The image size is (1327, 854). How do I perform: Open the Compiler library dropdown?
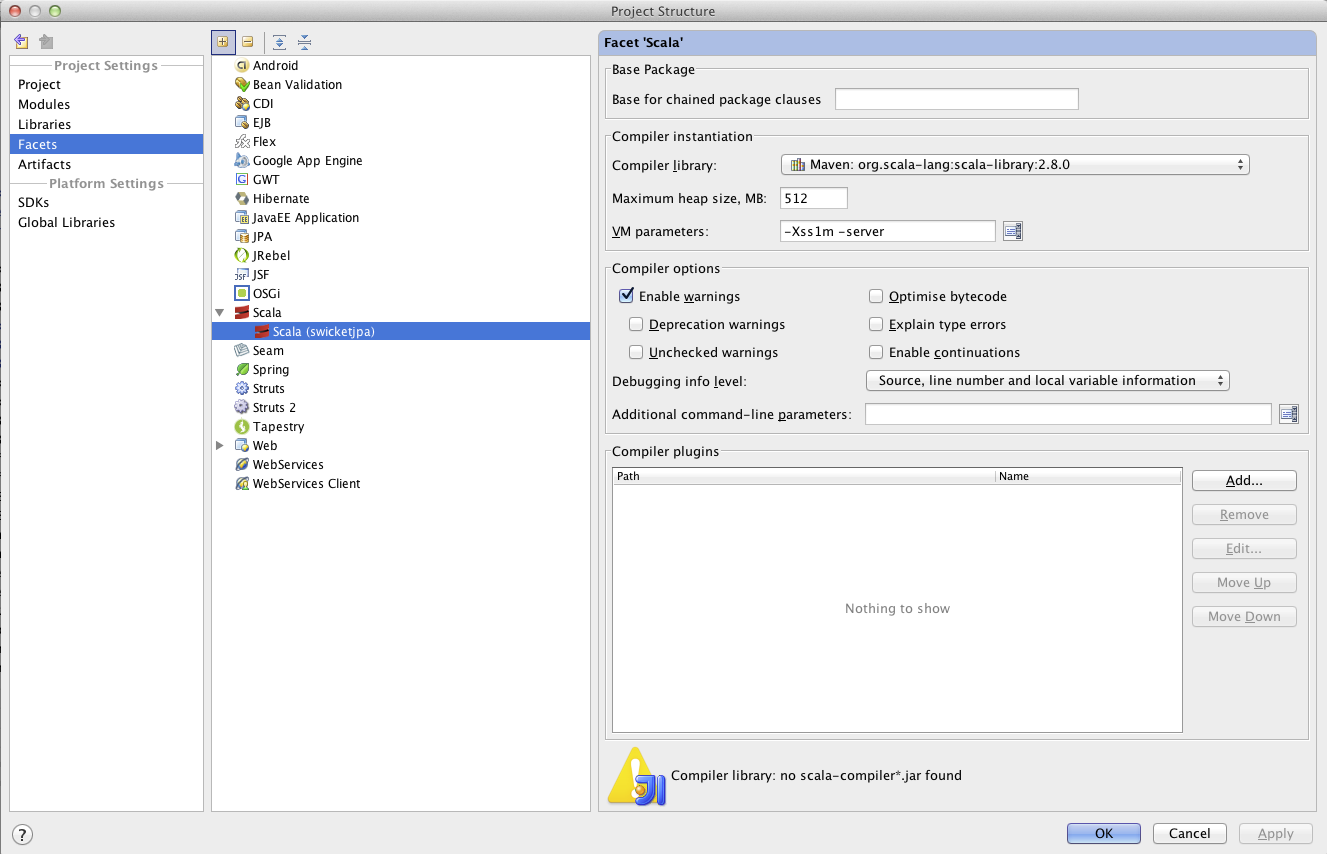(1015, 165)
